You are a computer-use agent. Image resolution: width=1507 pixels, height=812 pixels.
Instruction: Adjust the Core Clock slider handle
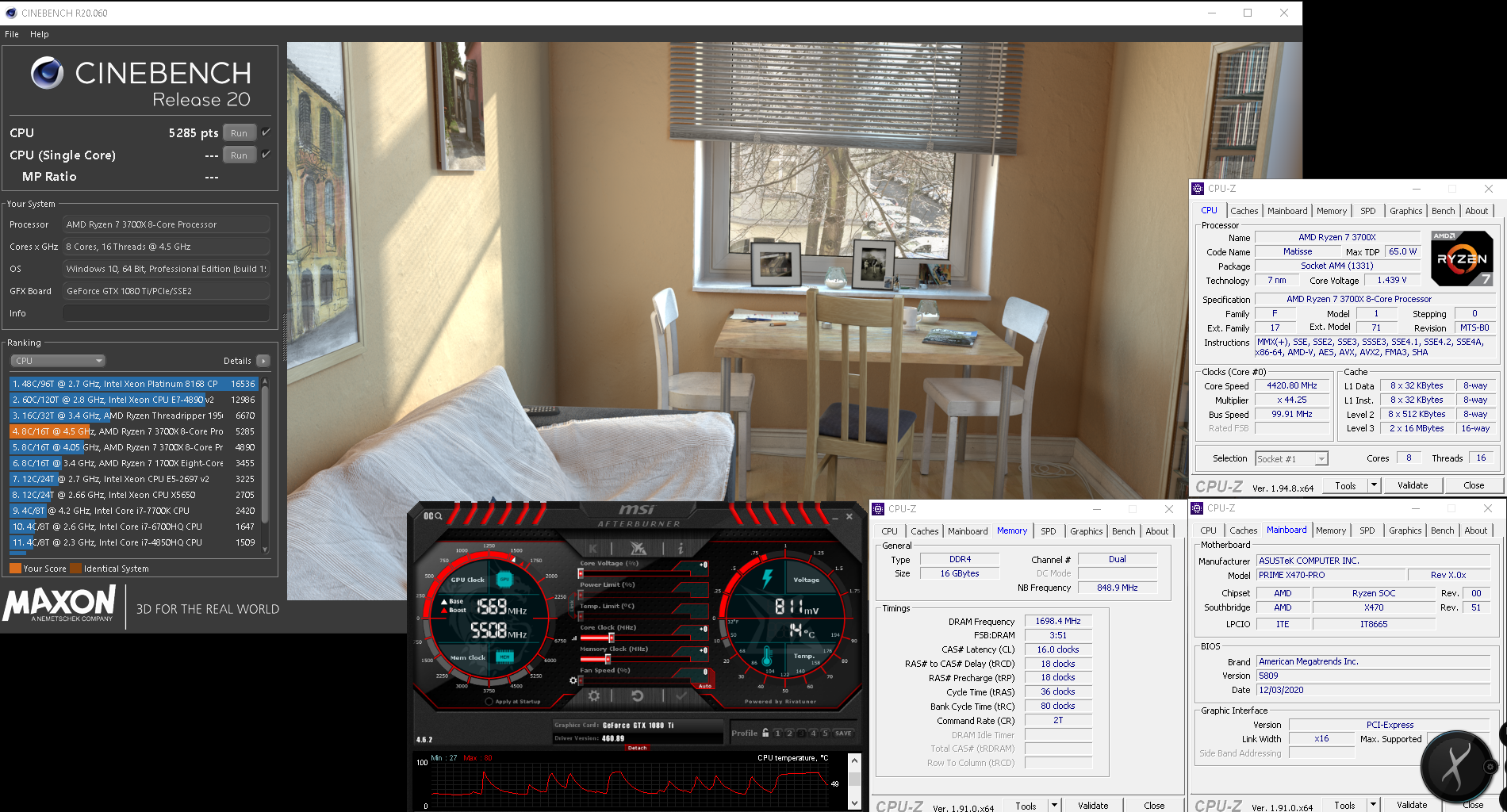[x=611, y=638]
